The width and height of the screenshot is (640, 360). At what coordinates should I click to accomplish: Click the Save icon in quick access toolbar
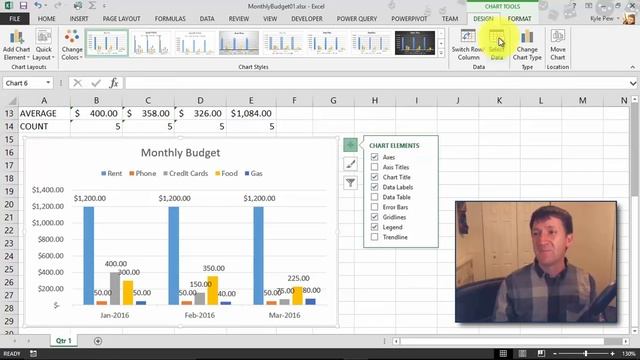coord(23,6)
